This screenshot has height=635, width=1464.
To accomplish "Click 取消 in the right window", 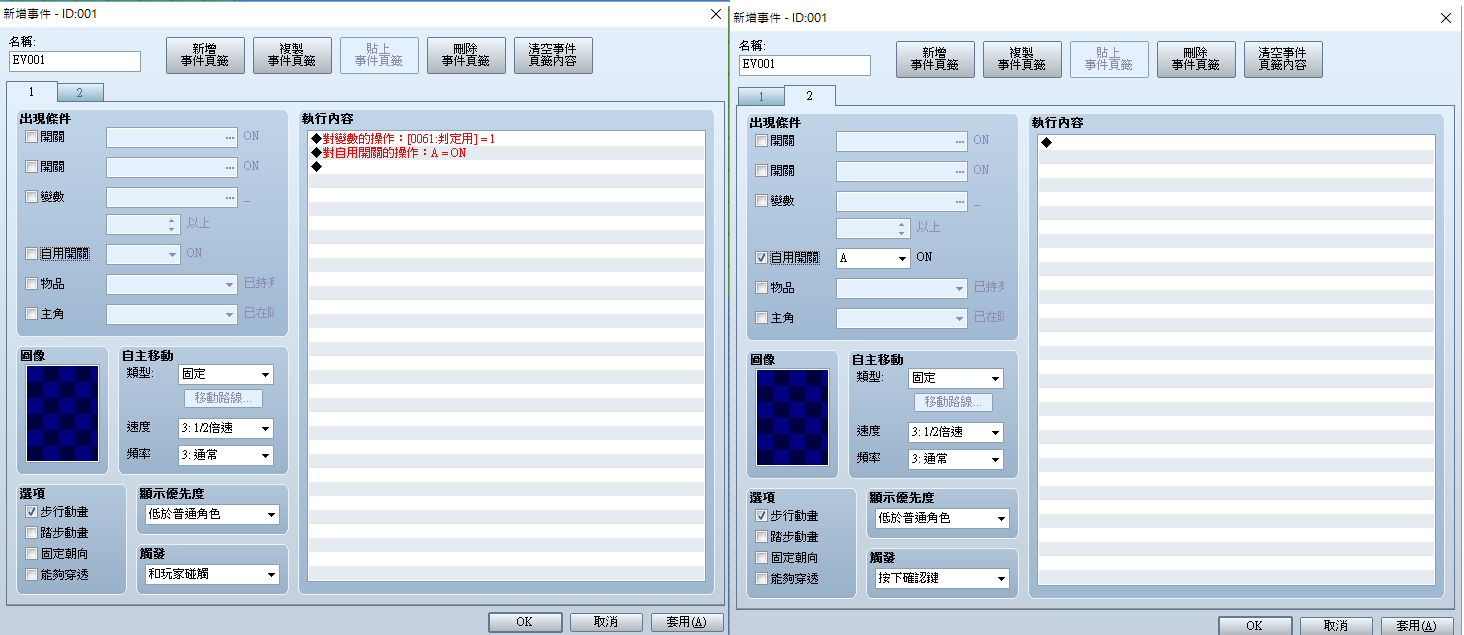I will coord(1336,626).
